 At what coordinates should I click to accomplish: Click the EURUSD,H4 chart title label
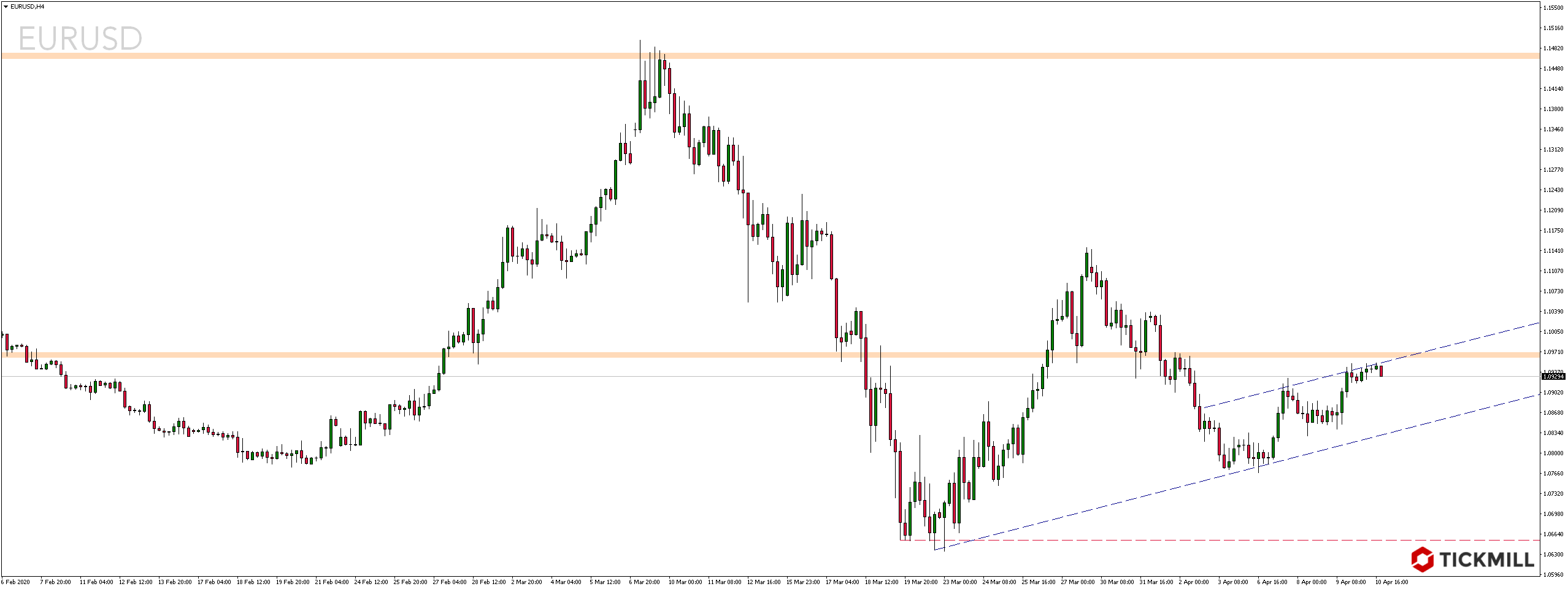click(27, 7)
